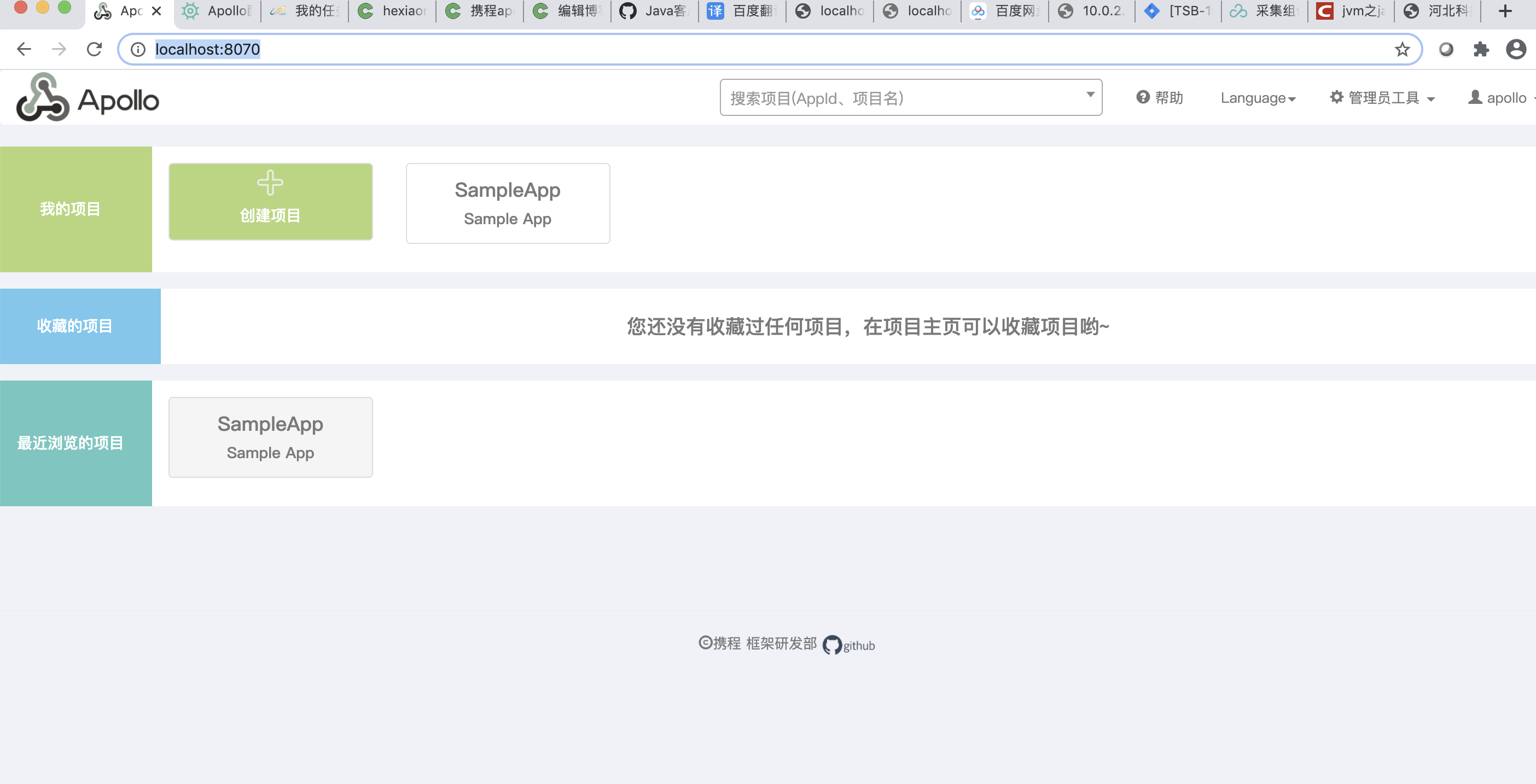Switch to the Java客 GitHub tab
Viewport: 1536px width, 784px height.
click(655, 11)
